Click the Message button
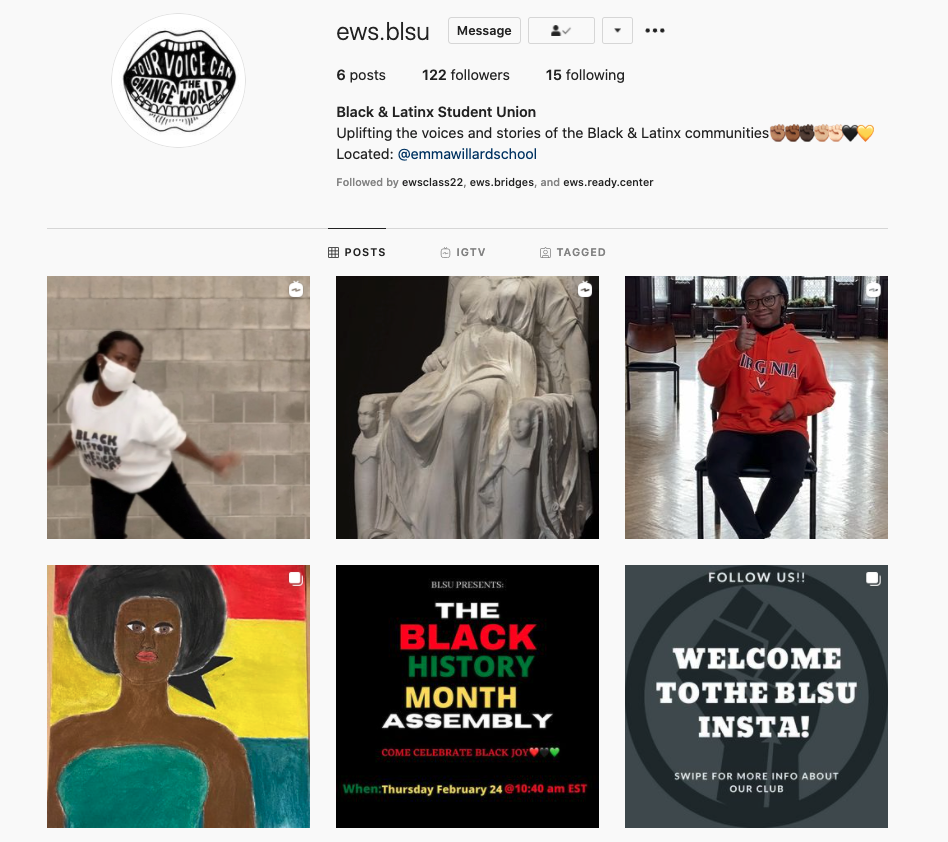The width and height of the screenshot is (948, 842). tap(484, 31)
